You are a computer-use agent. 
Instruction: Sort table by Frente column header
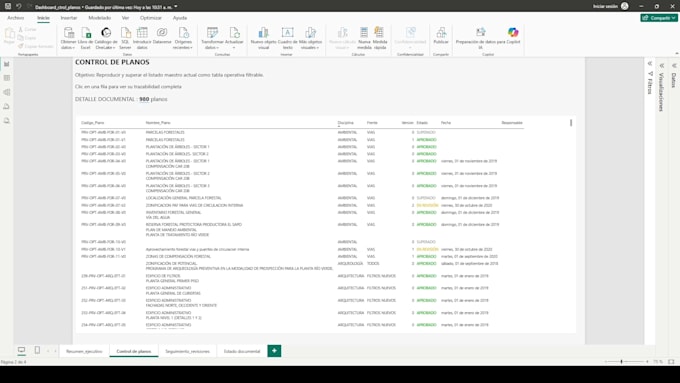click(372, 123)
